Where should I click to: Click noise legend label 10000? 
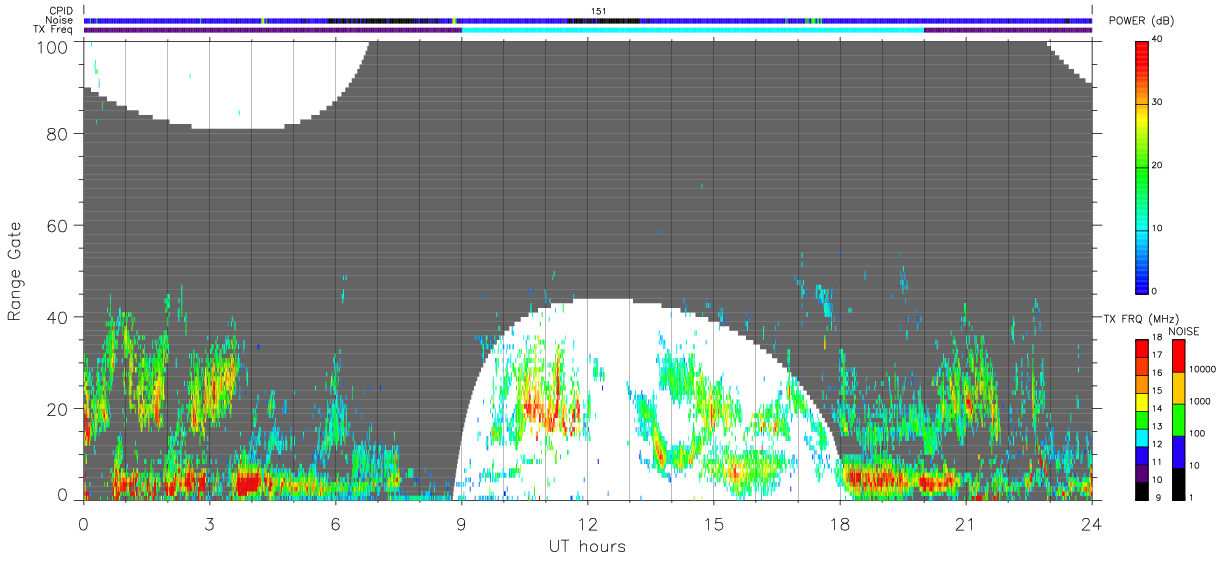pyautogui.click(x=1204, y=369)
